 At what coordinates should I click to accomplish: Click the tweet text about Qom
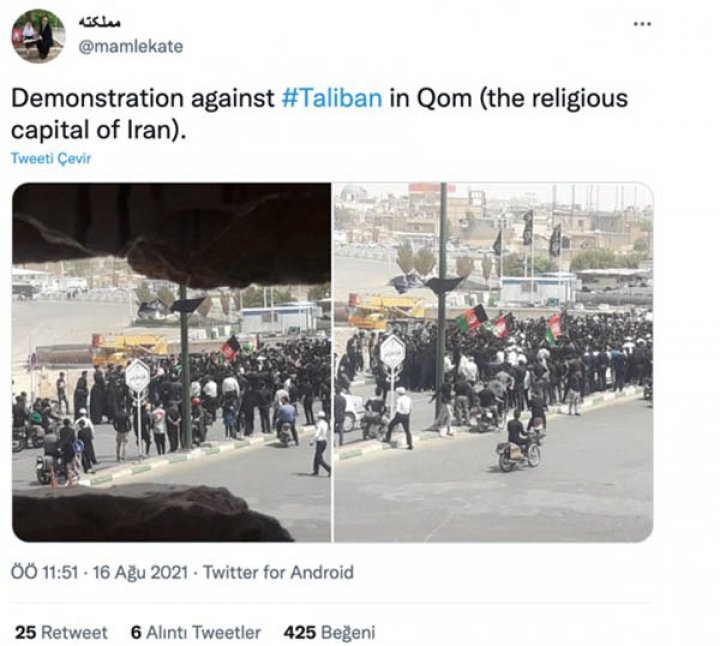pyautogui.click(x=319, y=114)
